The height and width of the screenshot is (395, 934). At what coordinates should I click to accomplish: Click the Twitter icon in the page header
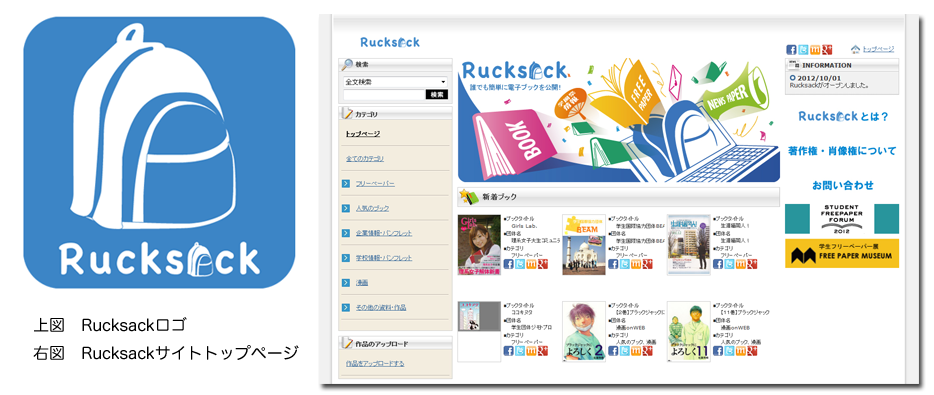click(803, 49)
